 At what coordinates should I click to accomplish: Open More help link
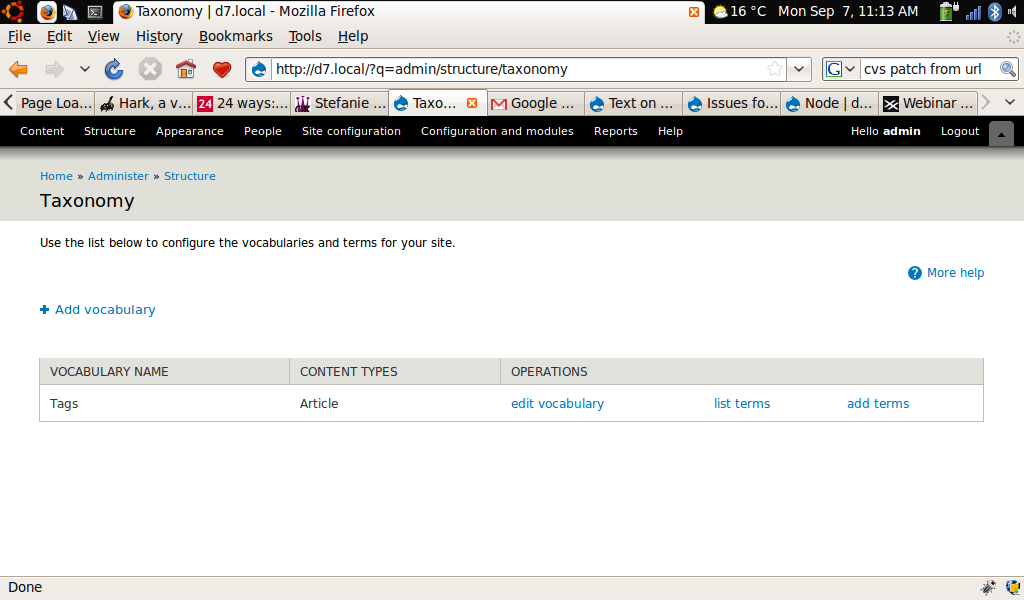point(946,273)
